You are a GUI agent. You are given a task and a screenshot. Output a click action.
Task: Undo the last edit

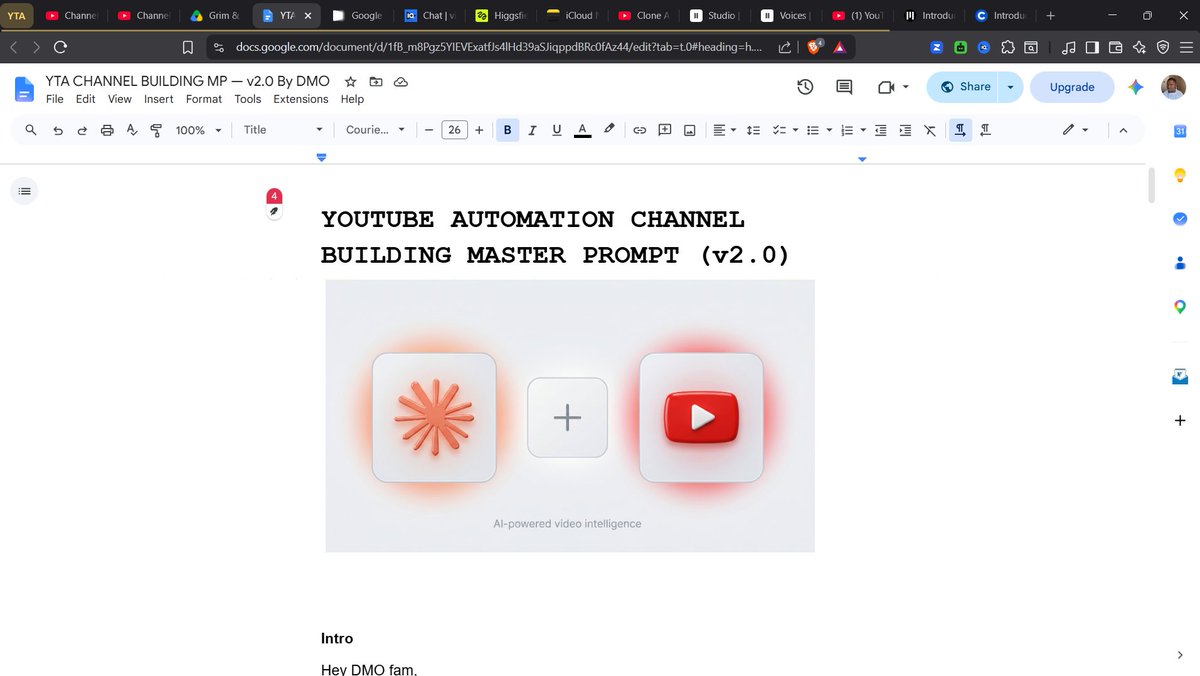pos(57,130)
